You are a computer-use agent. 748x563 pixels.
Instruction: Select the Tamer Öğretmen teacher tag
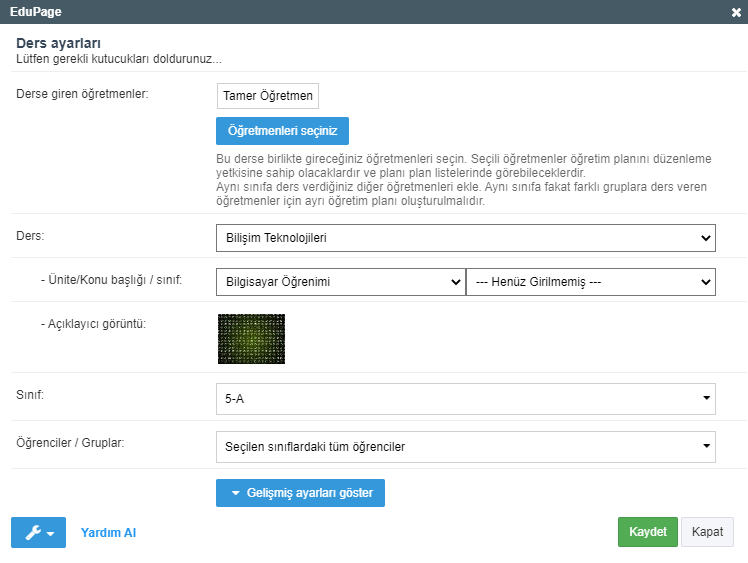tap(268, 96)
